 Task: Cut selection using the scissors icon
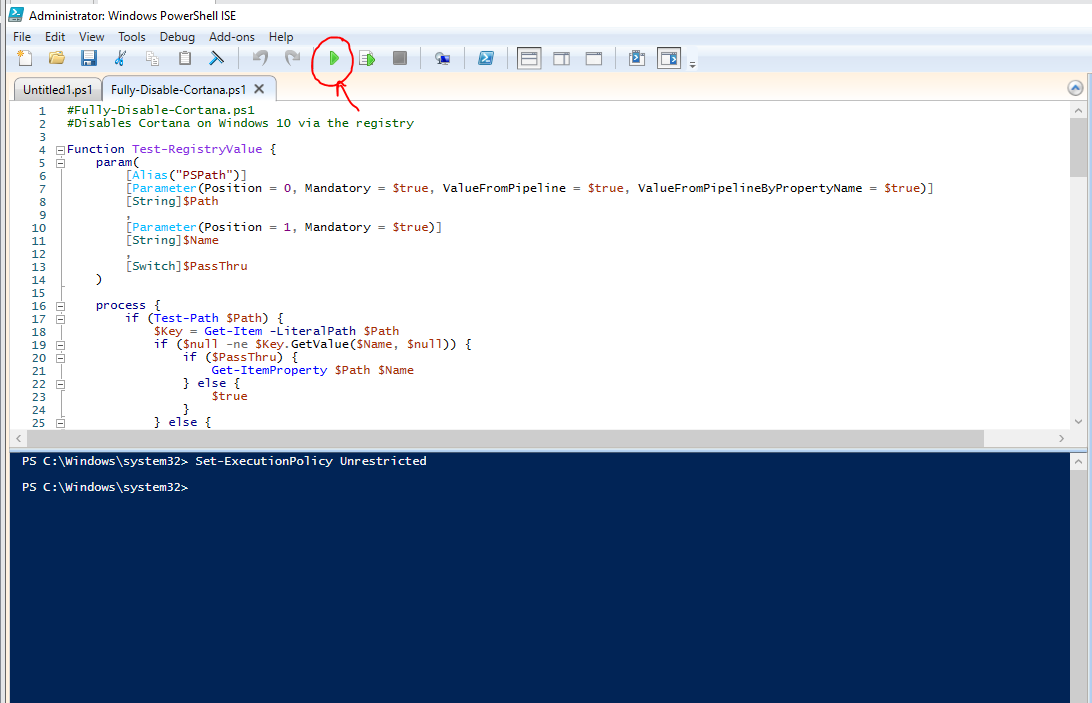pyautogui.click(x=120, y=59)
